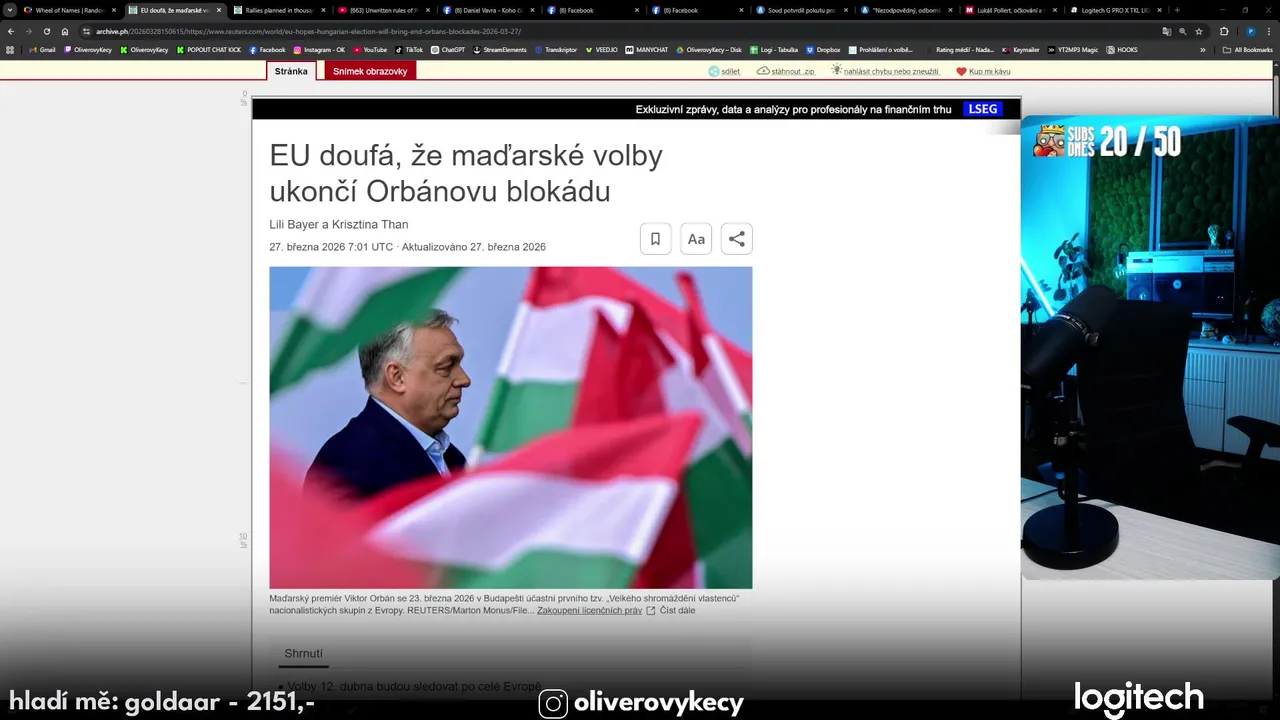The image size is (1280, 720).
Task: Click the Shrnutí summary tab
Action: click(303, 653)
